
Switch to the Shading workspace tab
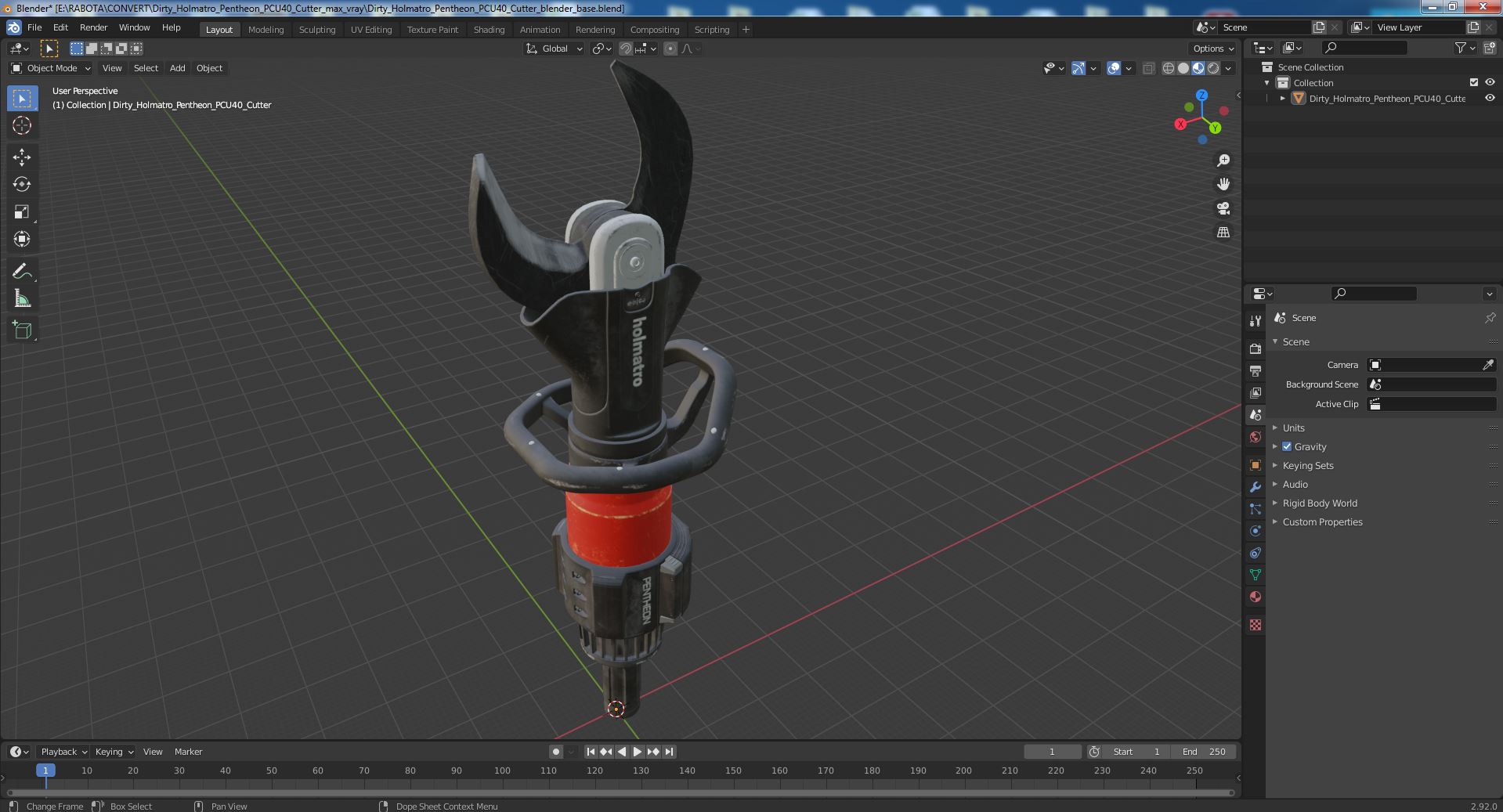489,30
